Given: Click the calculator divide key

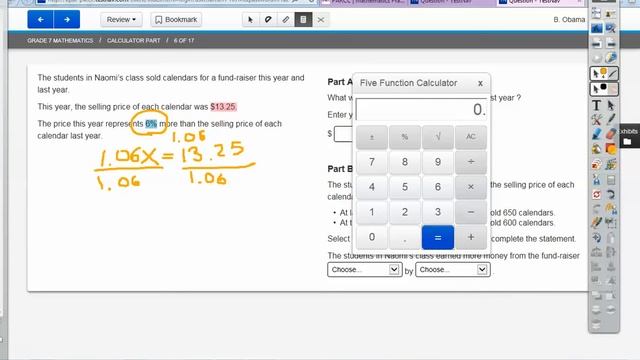Looking at the screenshot, I should pos(471,162).
